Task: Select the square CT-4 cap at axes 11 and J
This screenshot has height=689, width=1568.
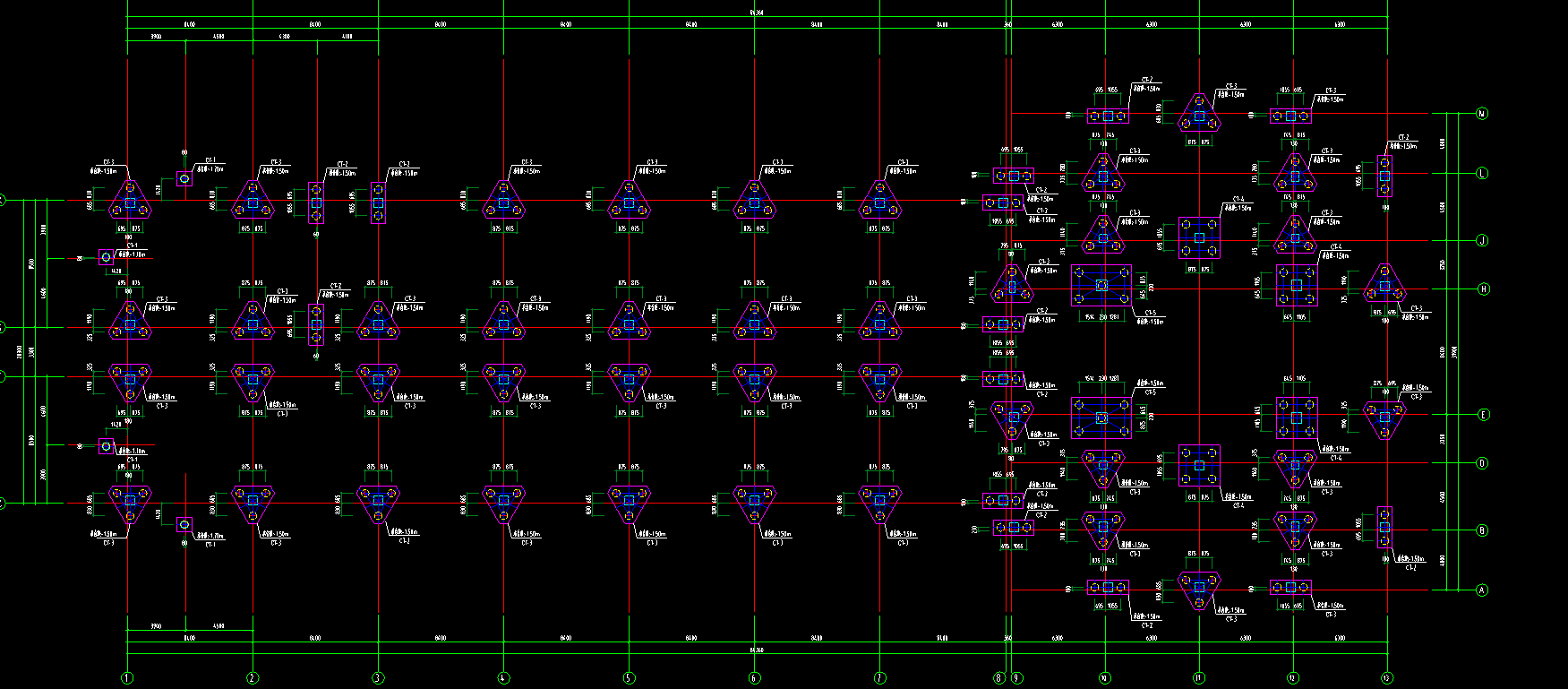Action: (1199, 237)
